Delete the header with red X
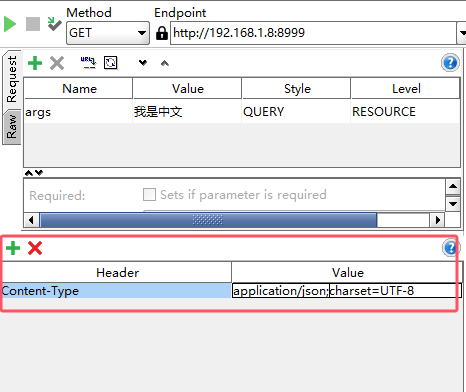This screenshot has width=466, height=392. 35,248
